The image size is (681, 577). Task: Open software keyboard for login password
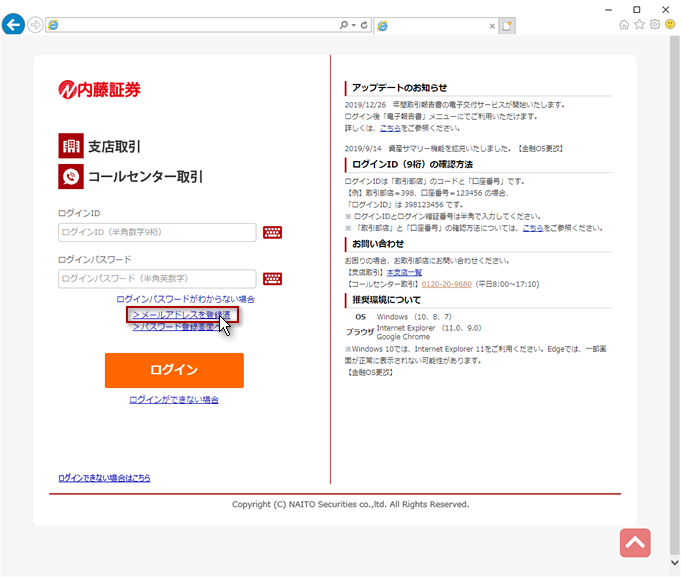pos(272,279)
